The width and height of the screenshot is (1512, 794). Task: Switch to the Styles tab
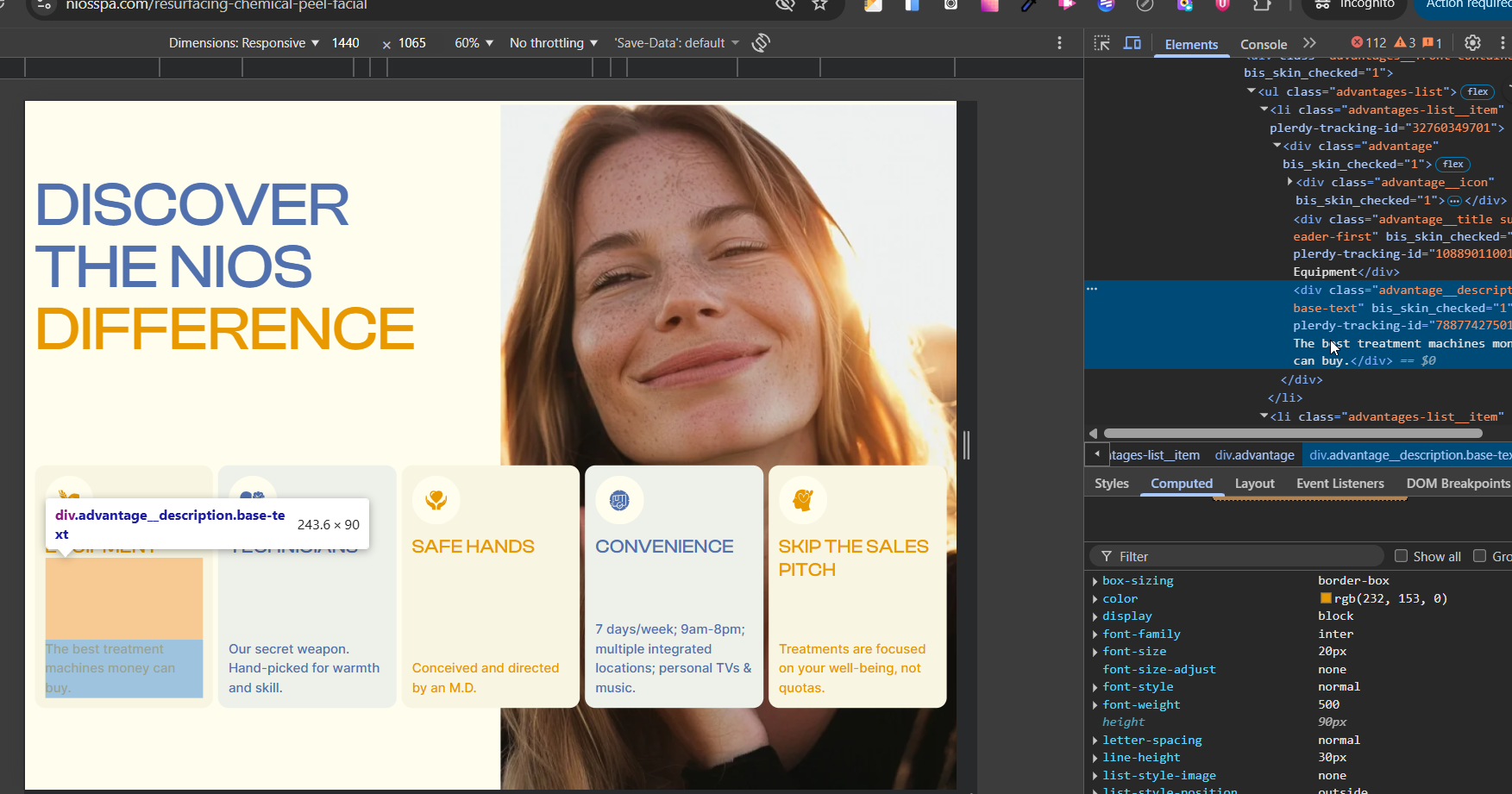coord(1111,484)
